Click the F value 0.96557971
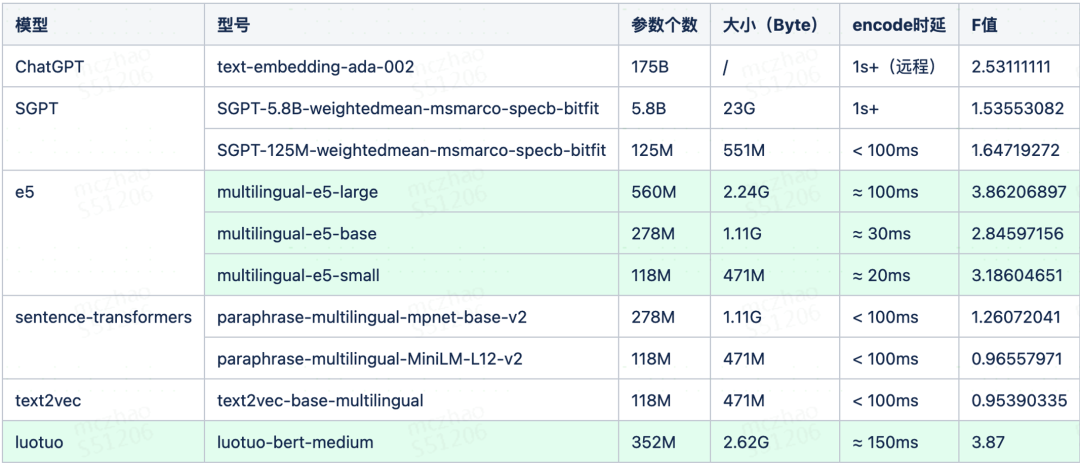 coord(1017,359)
